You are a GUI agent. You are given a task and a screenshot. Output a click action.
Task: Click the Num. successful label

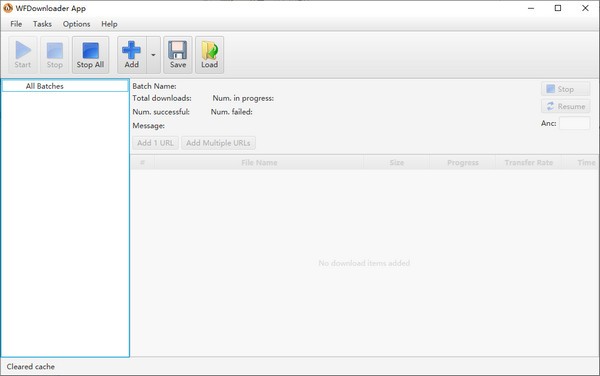[161, 112]
